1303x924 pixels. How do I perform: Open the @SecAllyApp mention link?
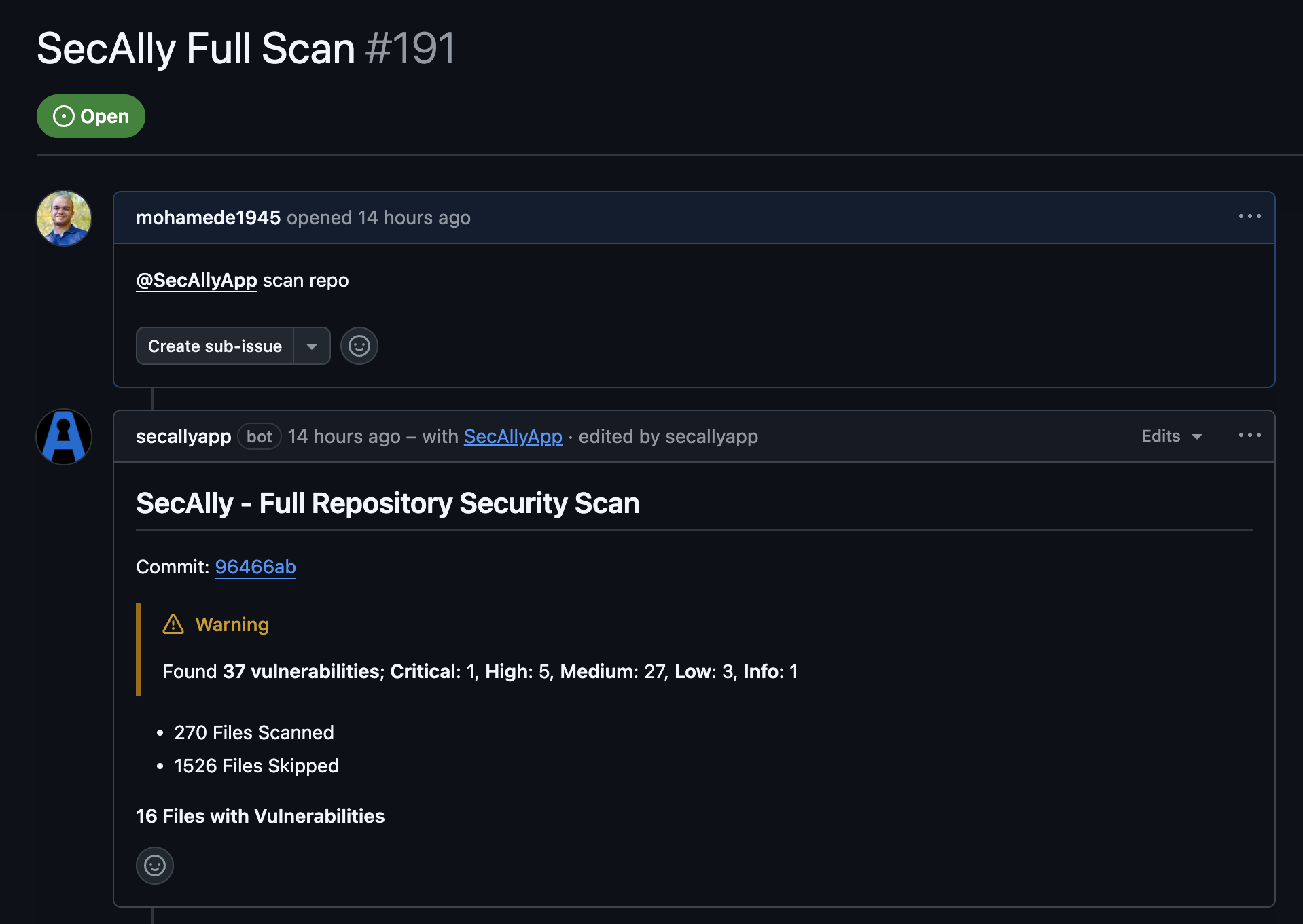(x=196, y=280)
